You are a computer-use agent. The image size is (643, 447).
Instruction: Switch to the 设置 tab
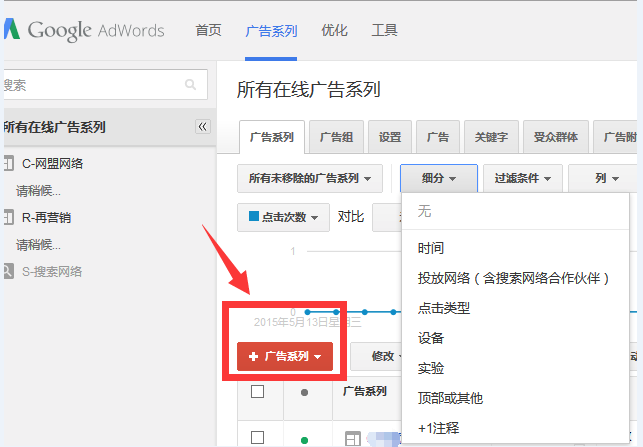(x=390, y=137)
